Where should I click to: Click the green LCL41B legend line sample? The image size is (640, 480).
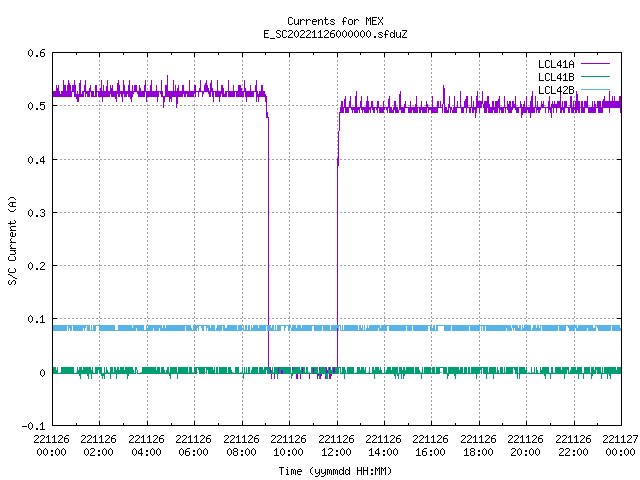(x=595, y=77)
